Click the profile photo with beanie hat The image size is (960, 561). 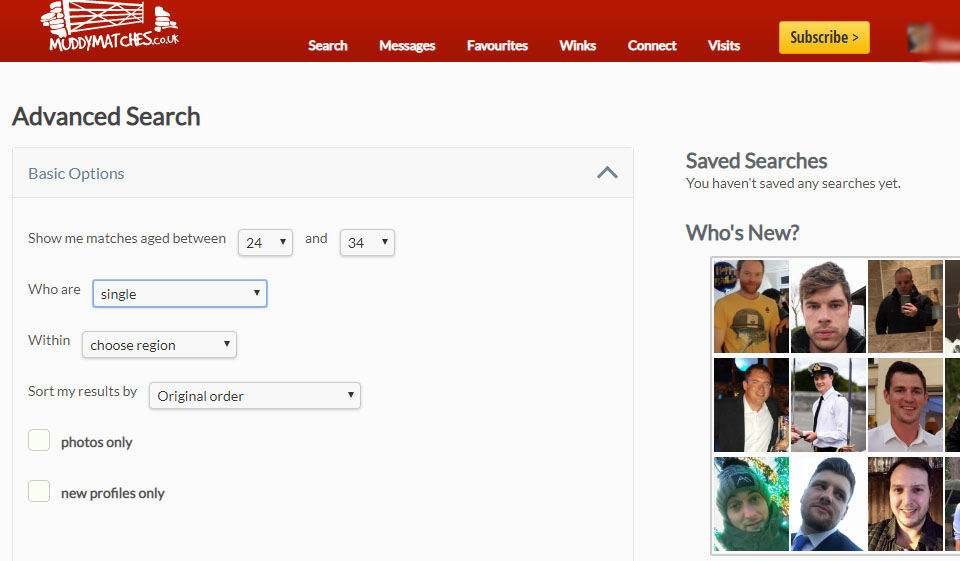(751, 503)
